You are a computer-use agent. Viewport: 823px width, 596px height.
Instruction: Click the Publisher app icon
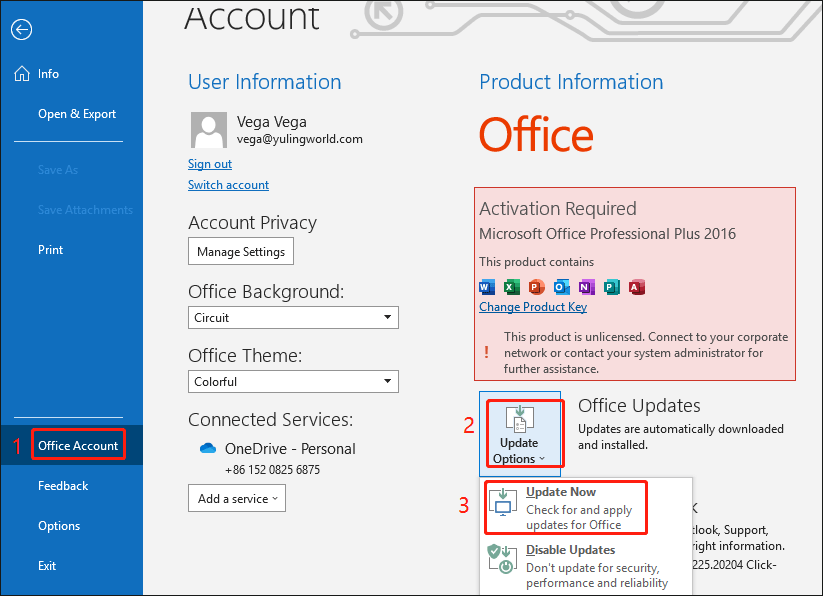tap(611, 287)
